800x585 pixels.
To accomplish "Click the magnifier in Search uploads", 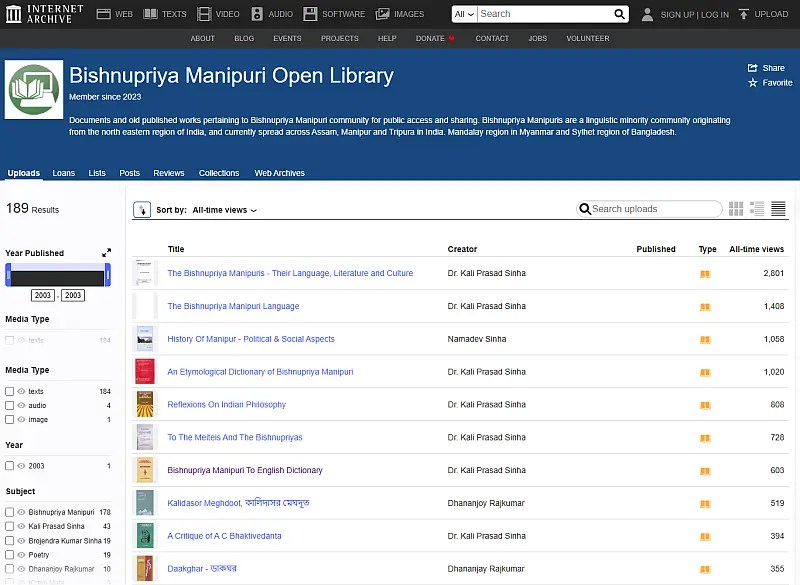I will tap(585, 209).
